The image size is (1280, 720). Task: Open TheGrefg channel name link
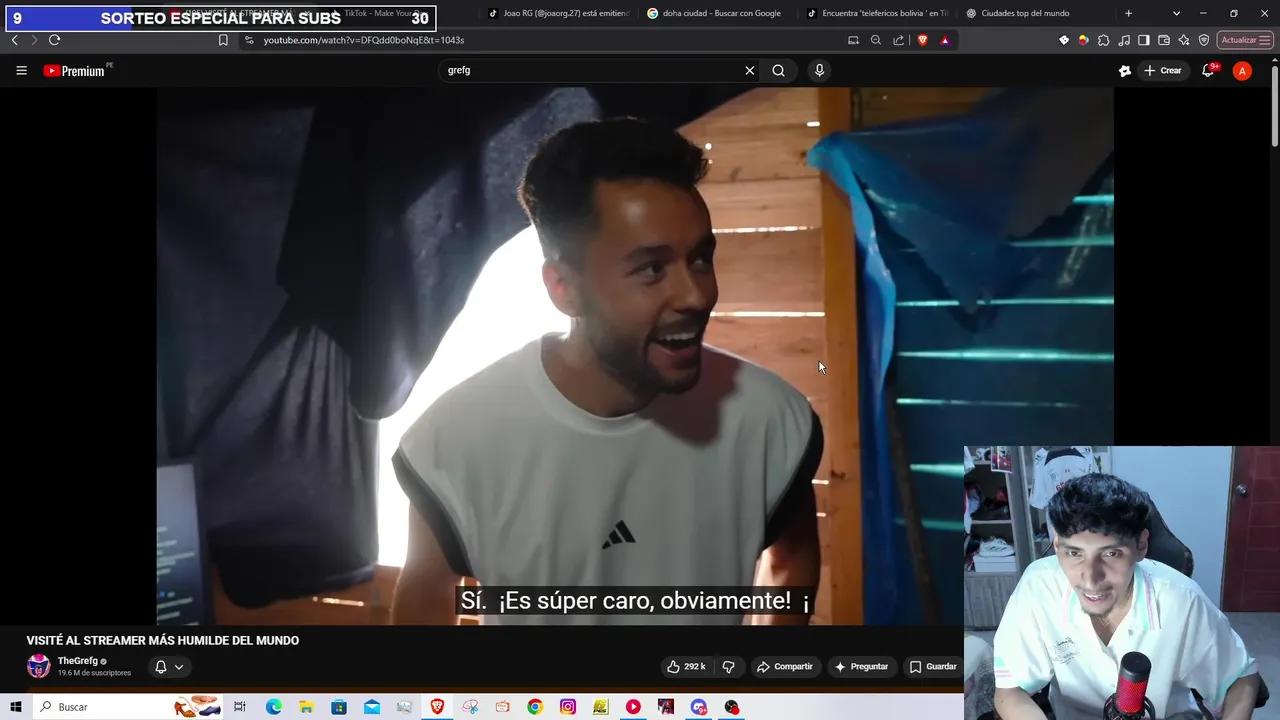[77, 661]
